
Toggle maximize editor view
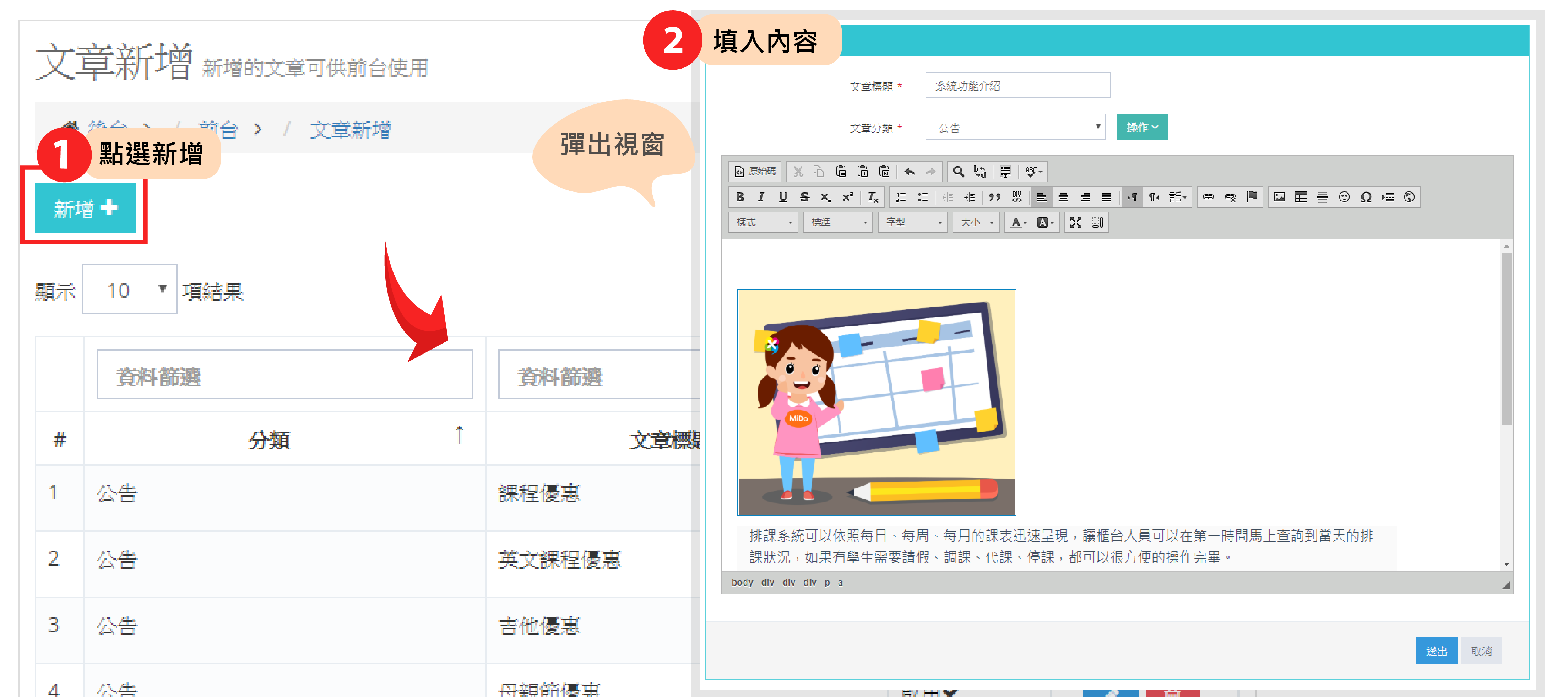click(x=1075, y=223)
